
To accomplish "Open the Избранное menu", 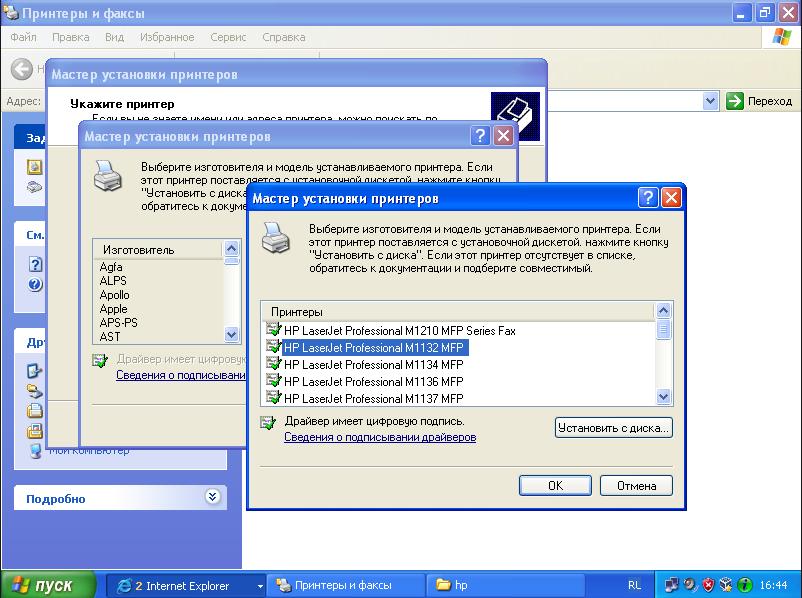I will pos(167,37).
